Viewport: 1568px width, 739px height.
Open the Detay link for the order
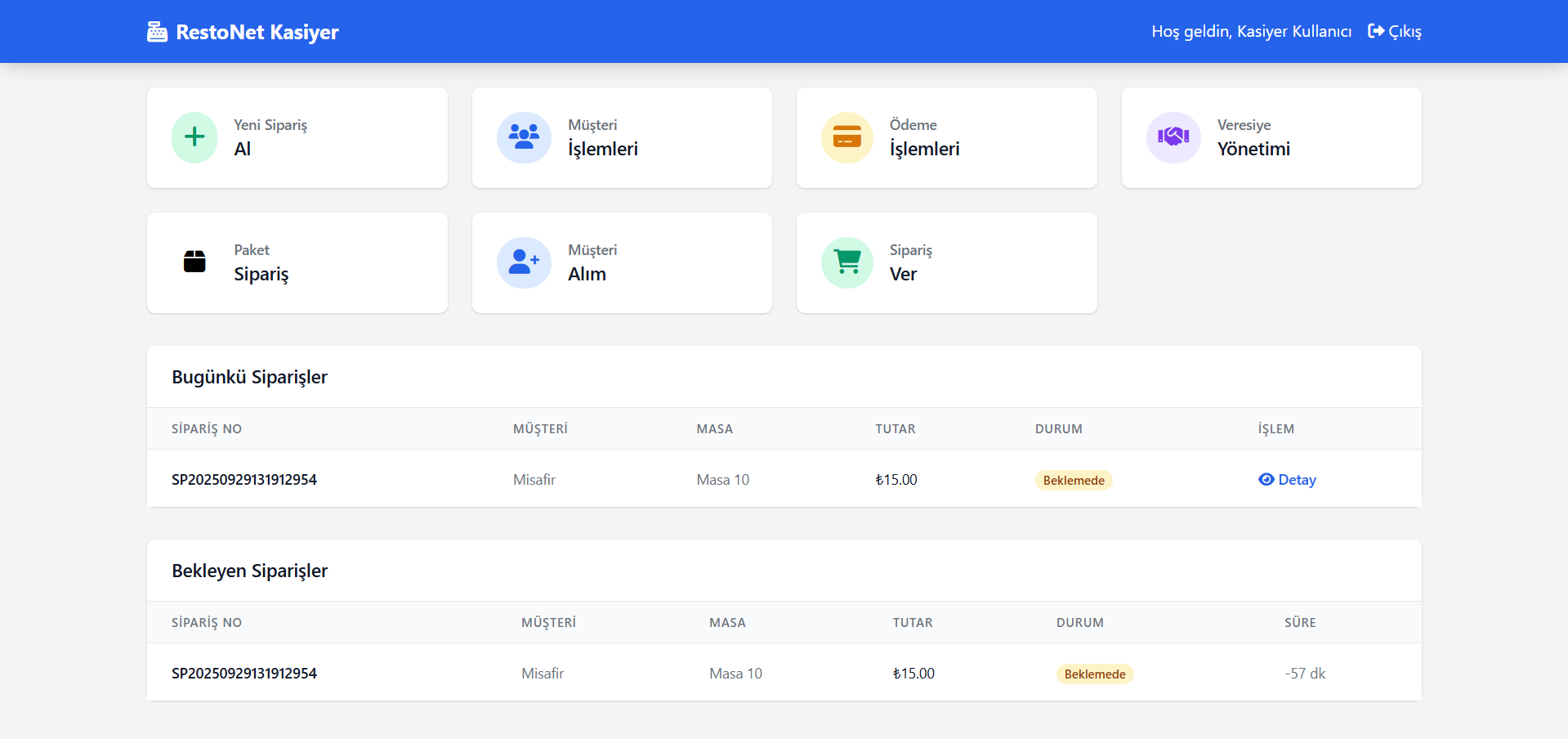click(1297, 480)
